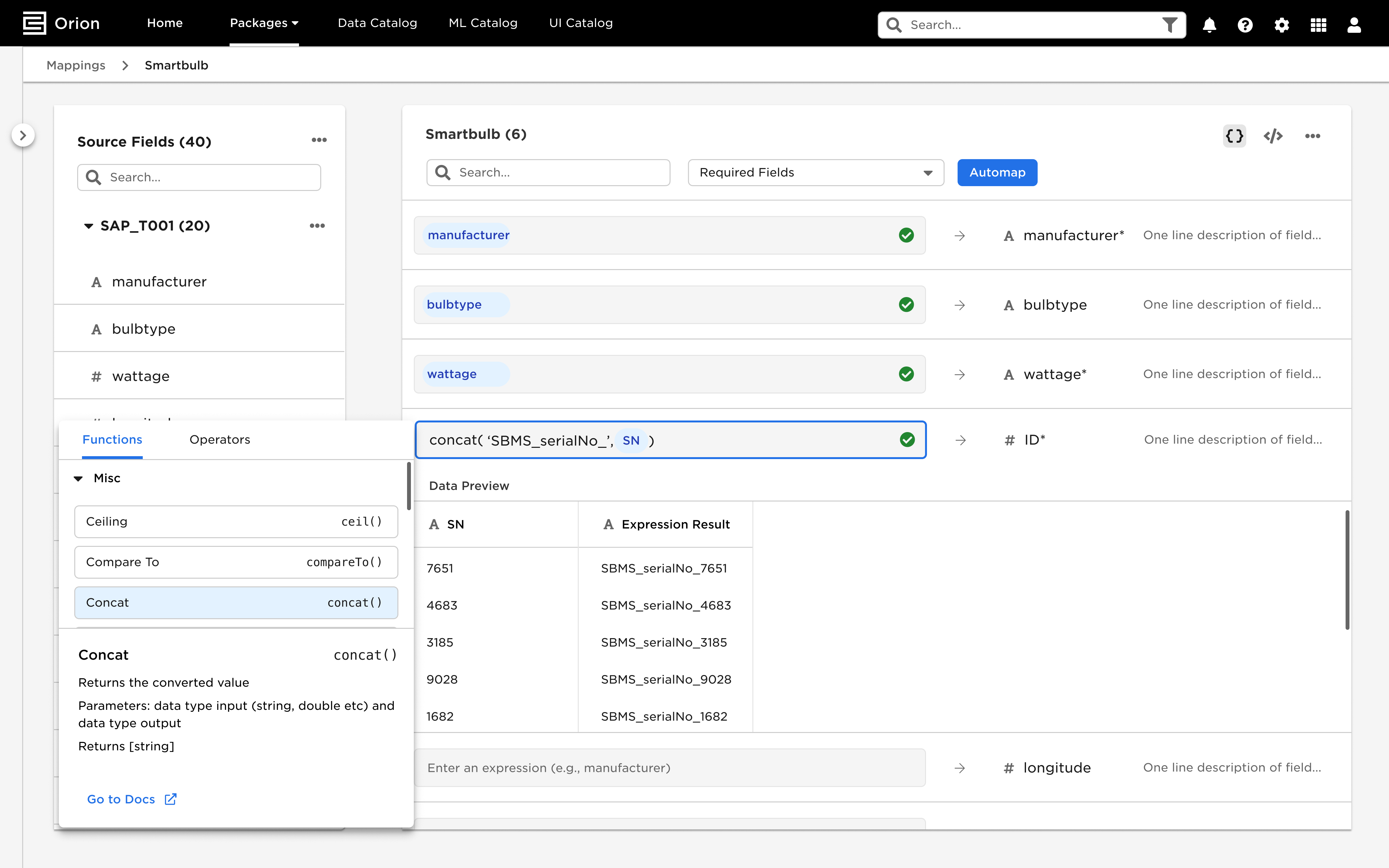Select the manufacturer source field
1389x868 pixels.
(x=199, y=282)
